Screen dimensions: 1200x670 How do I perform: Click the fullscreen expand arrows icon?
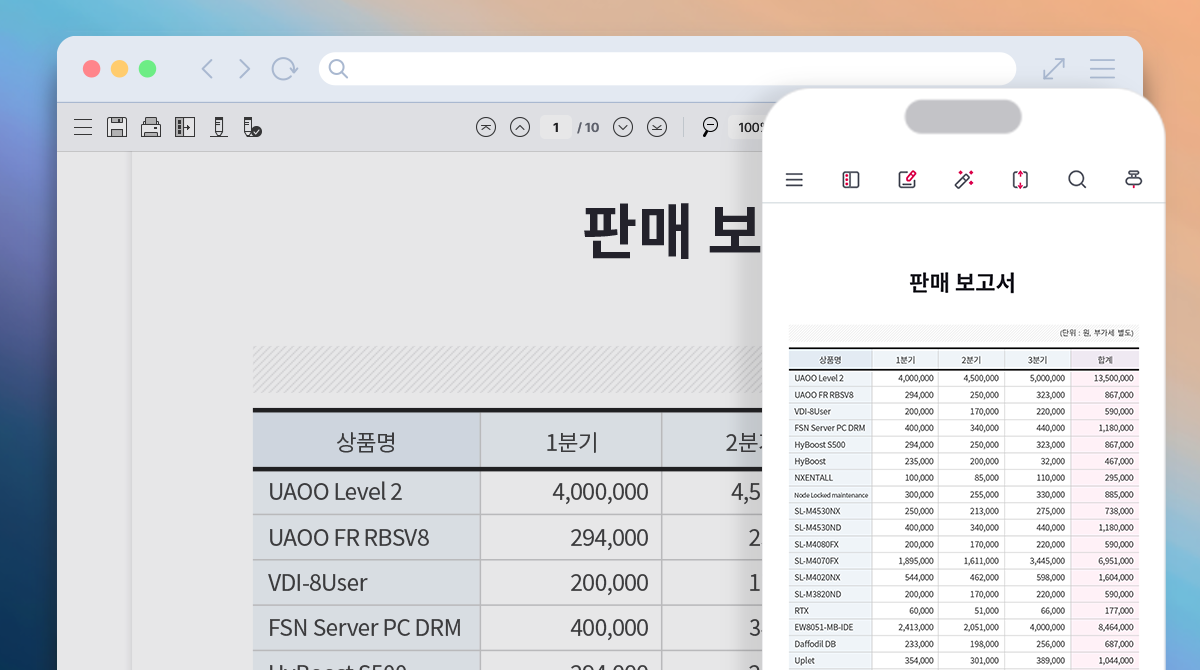click(1054, 69)
